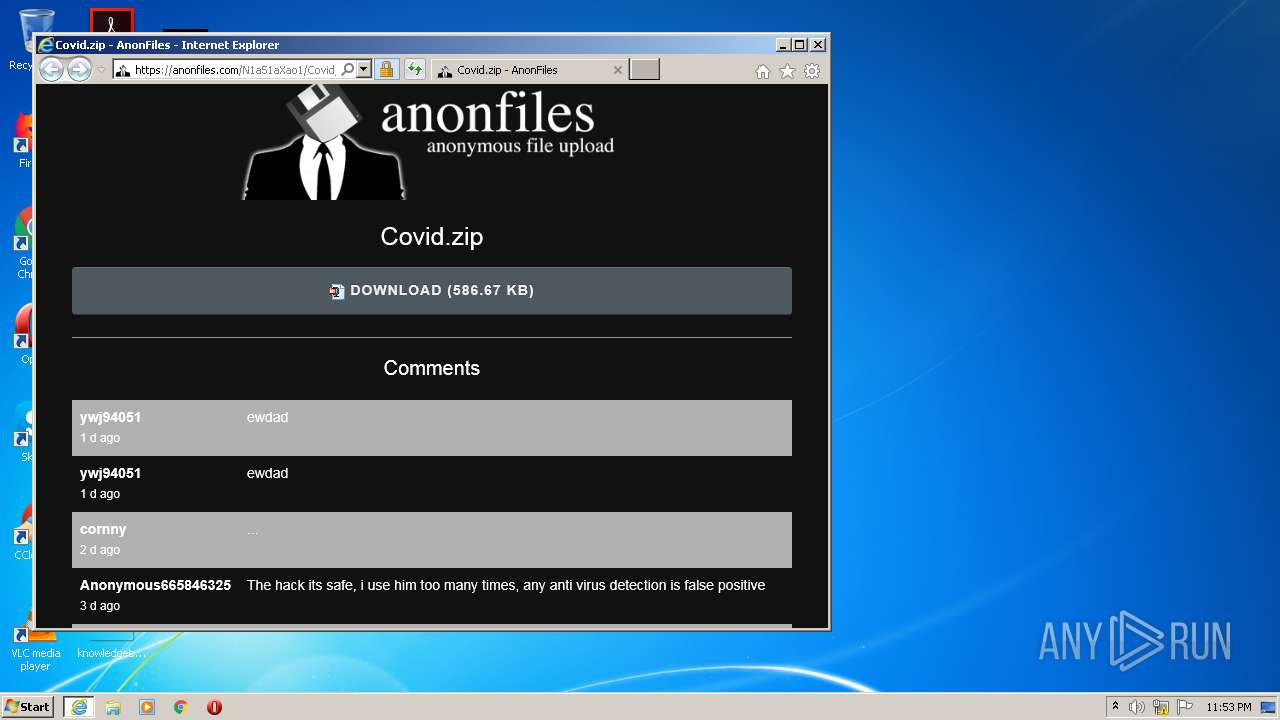Go forward with the browser forward arrow
The width and height of the screenshot is (1280, 720).
[79, 70]
